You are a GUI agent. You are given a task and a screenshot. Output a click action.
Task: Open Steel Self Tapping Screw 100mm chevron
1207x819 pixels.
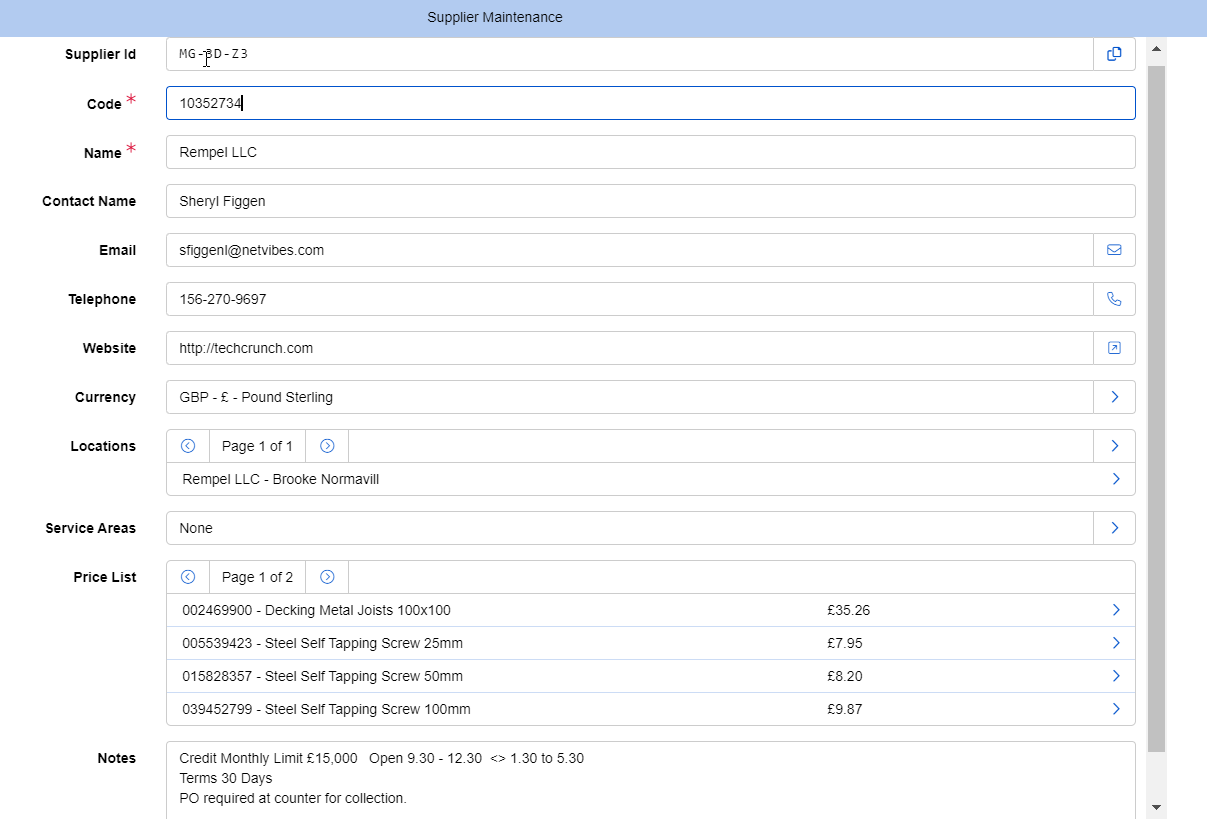tap(1116, 709)
